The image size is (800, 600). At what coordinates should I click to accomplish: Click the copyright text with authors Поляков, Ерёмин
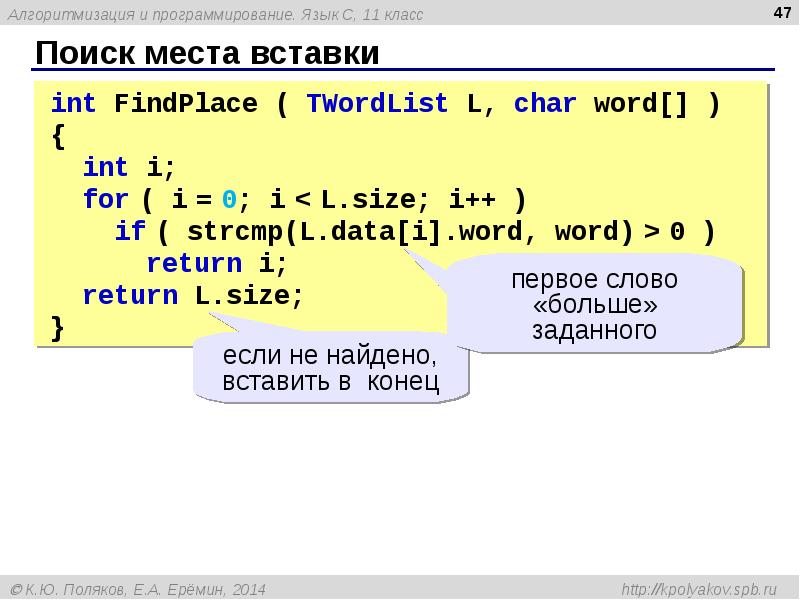click(138, 590)
